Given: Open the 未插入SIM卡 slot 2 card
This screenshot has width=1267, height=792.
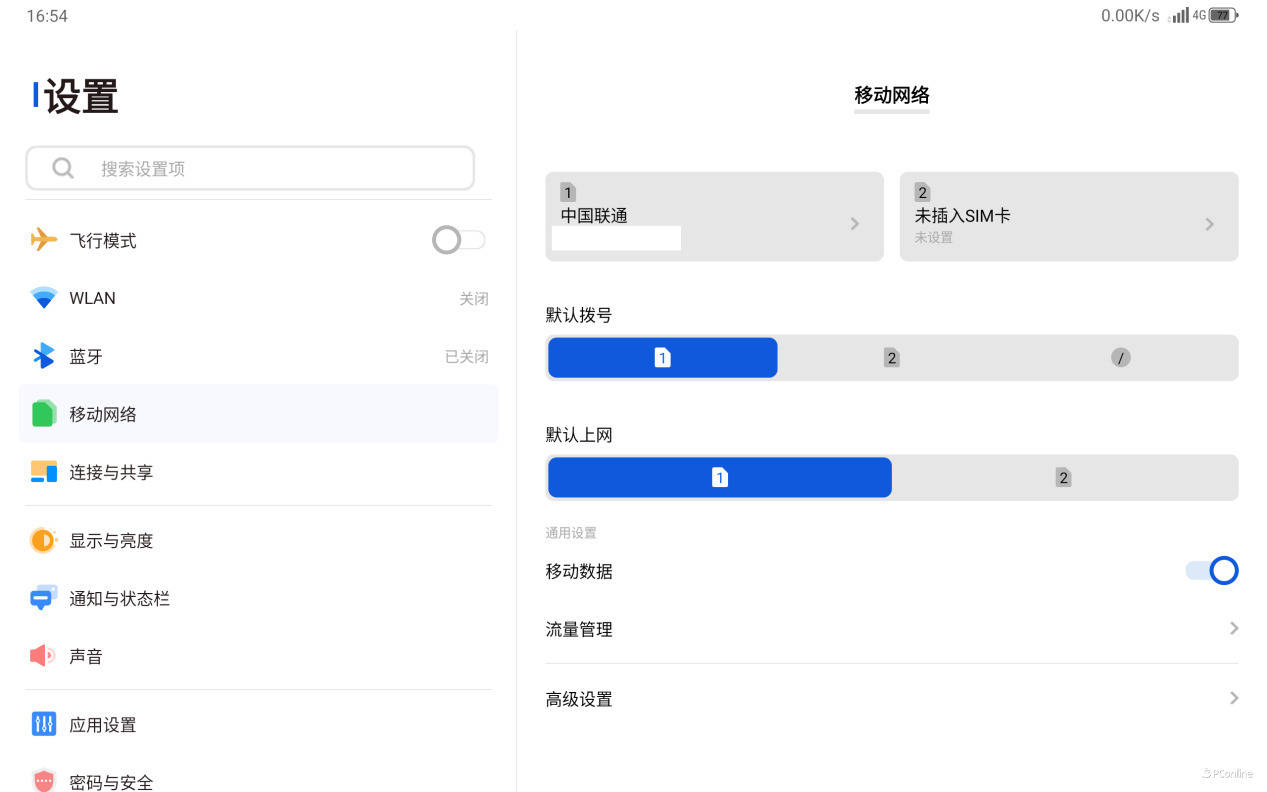Looking at the screenshot, I should [1068, 217].
